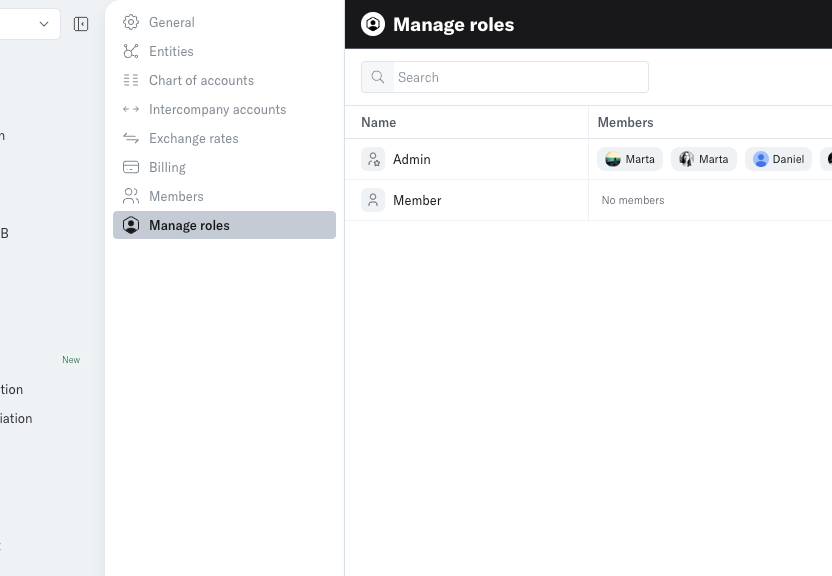832x576 pixels.
Task: Collapse the sidebar panel toggle
Action: coord(81,24)
